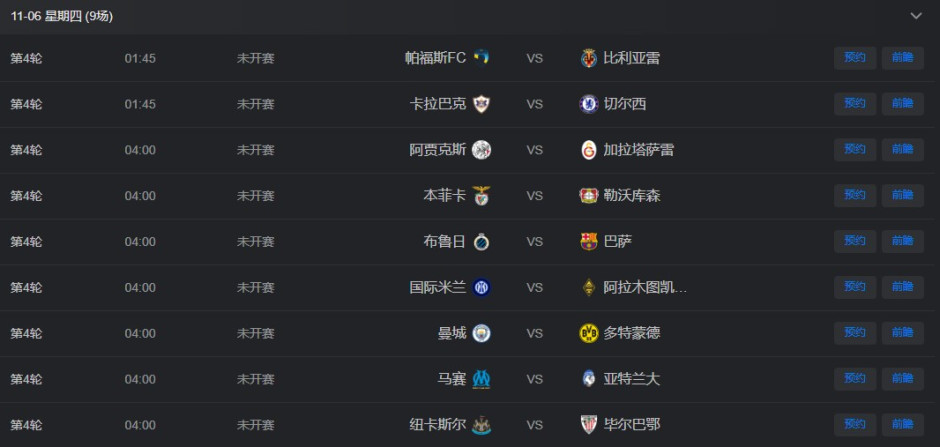Screen dimensions: 940x447
Task: Open the 勒沃库森 team link
Action: (x=631, y=196)
